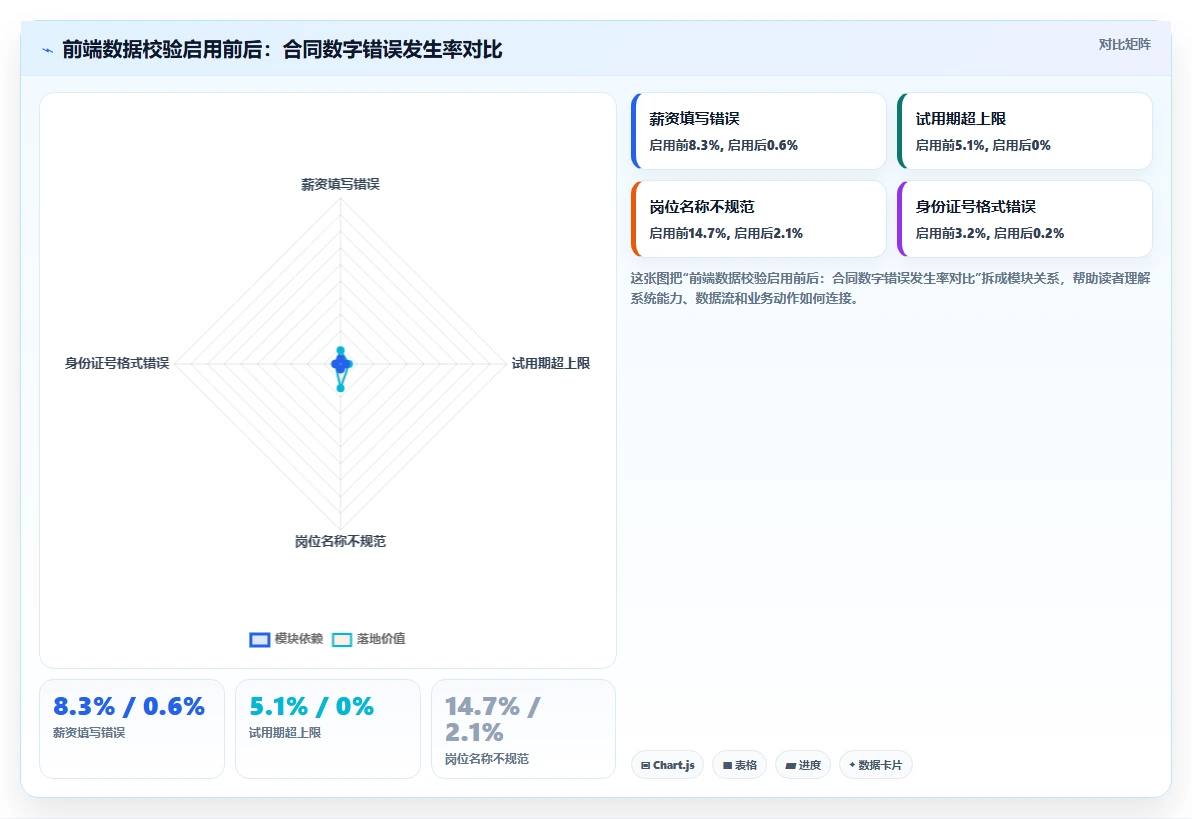Click the 8.3% / 0.6% stat value
Viewport: 1192px width, 819px height.
[129, 706]
